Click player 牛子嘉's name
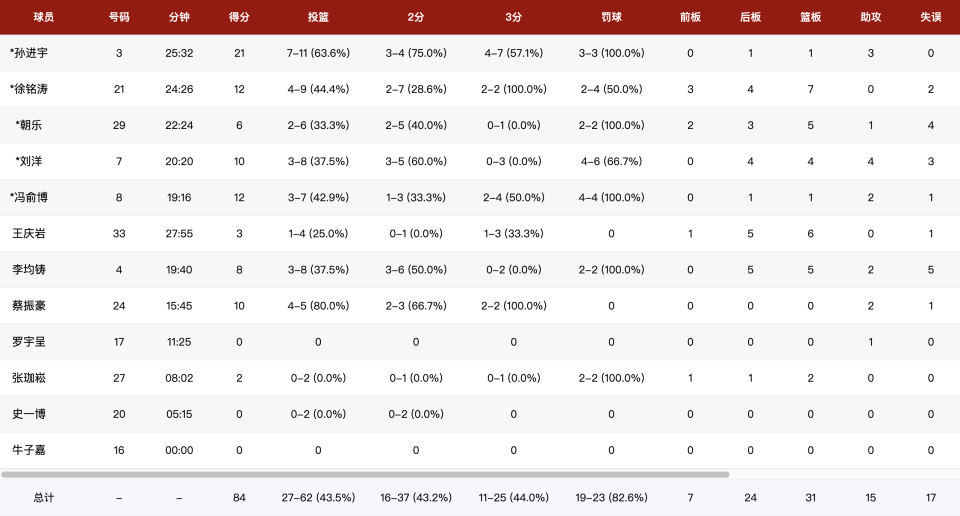Viewport: 960px width, 516px height. tap(29, 451)
